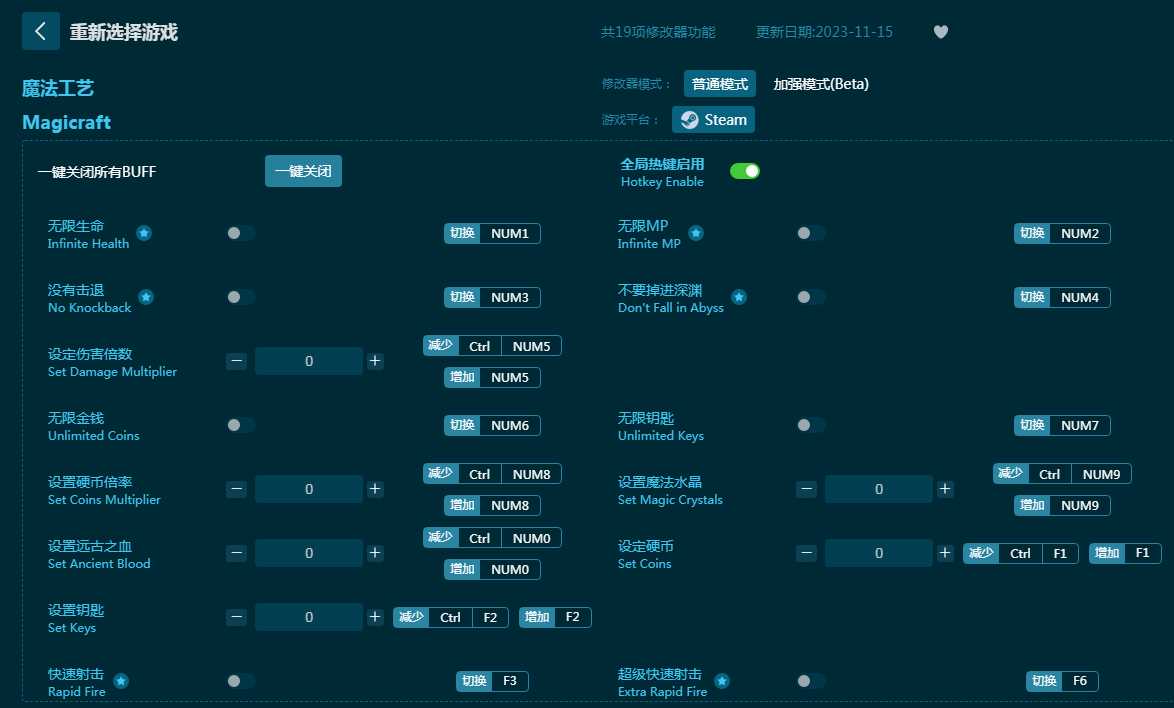The width and height of the screenshot is (1174, 708).
Task: Click star badge next to Extra Rapid Fire
Action: click(723, 681)
